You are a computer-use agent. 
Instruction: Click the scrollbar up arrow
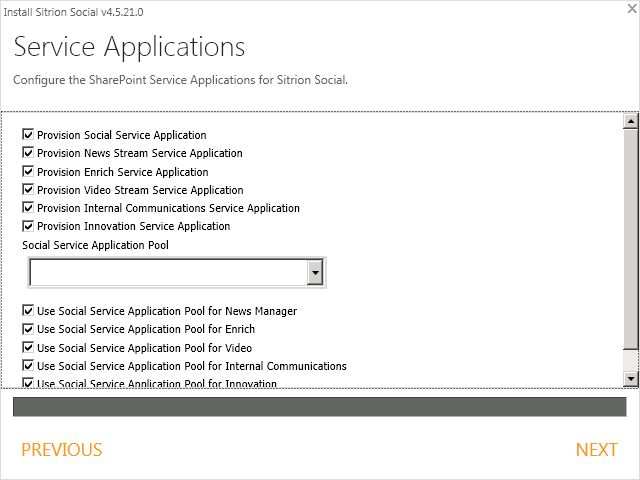[x=630, y=121]
